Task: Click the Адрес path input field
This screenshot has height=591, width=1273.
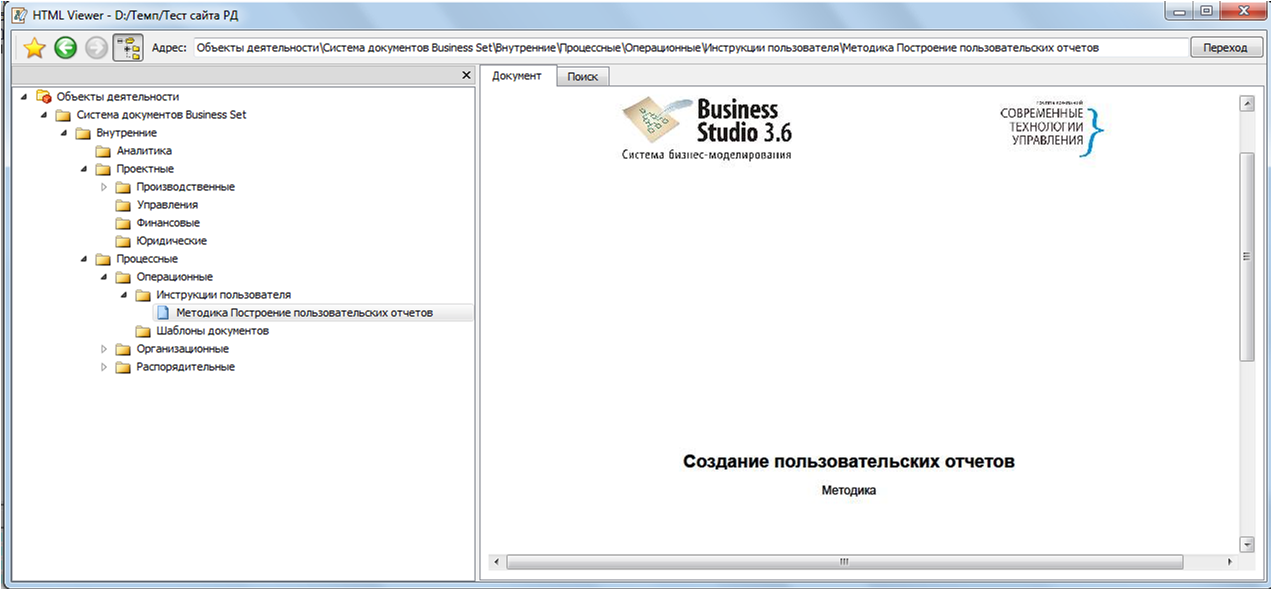Action: (x=688, y=48)
